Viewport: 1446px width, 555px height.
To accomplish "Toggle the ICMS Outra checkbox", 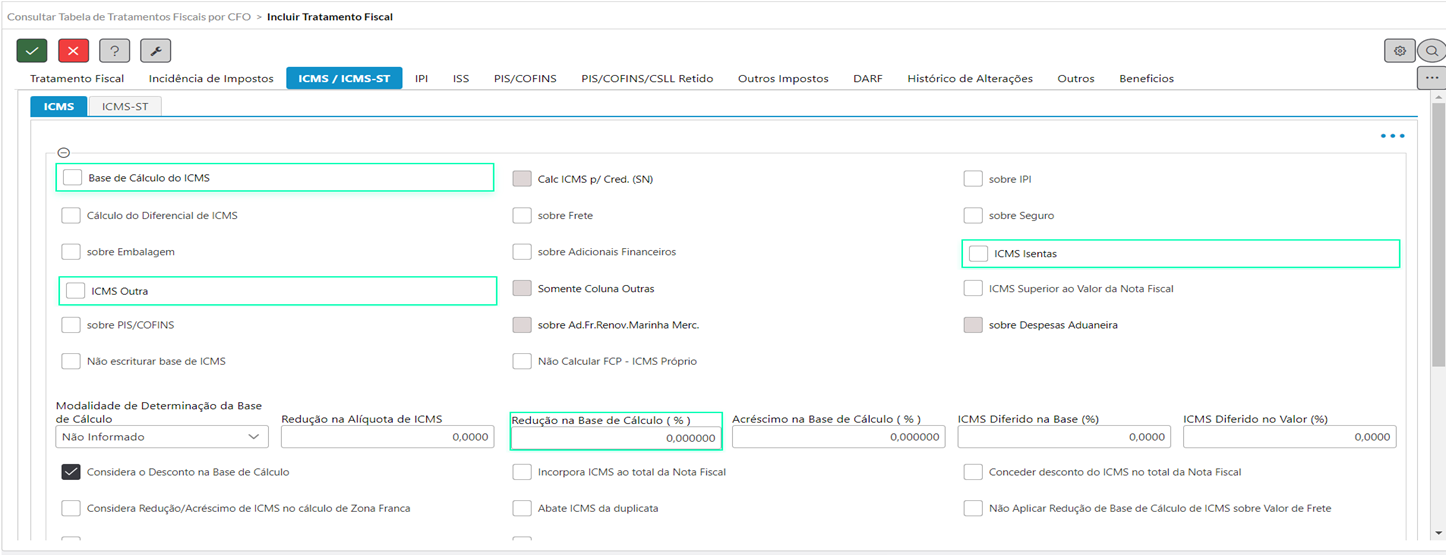I will pos(75,291).
